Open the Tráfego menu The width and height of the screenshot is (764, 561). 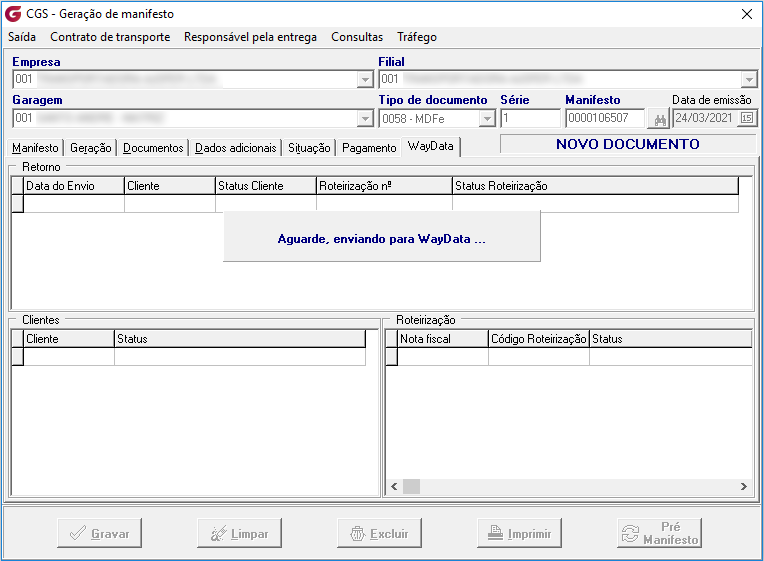click(417, 37)
